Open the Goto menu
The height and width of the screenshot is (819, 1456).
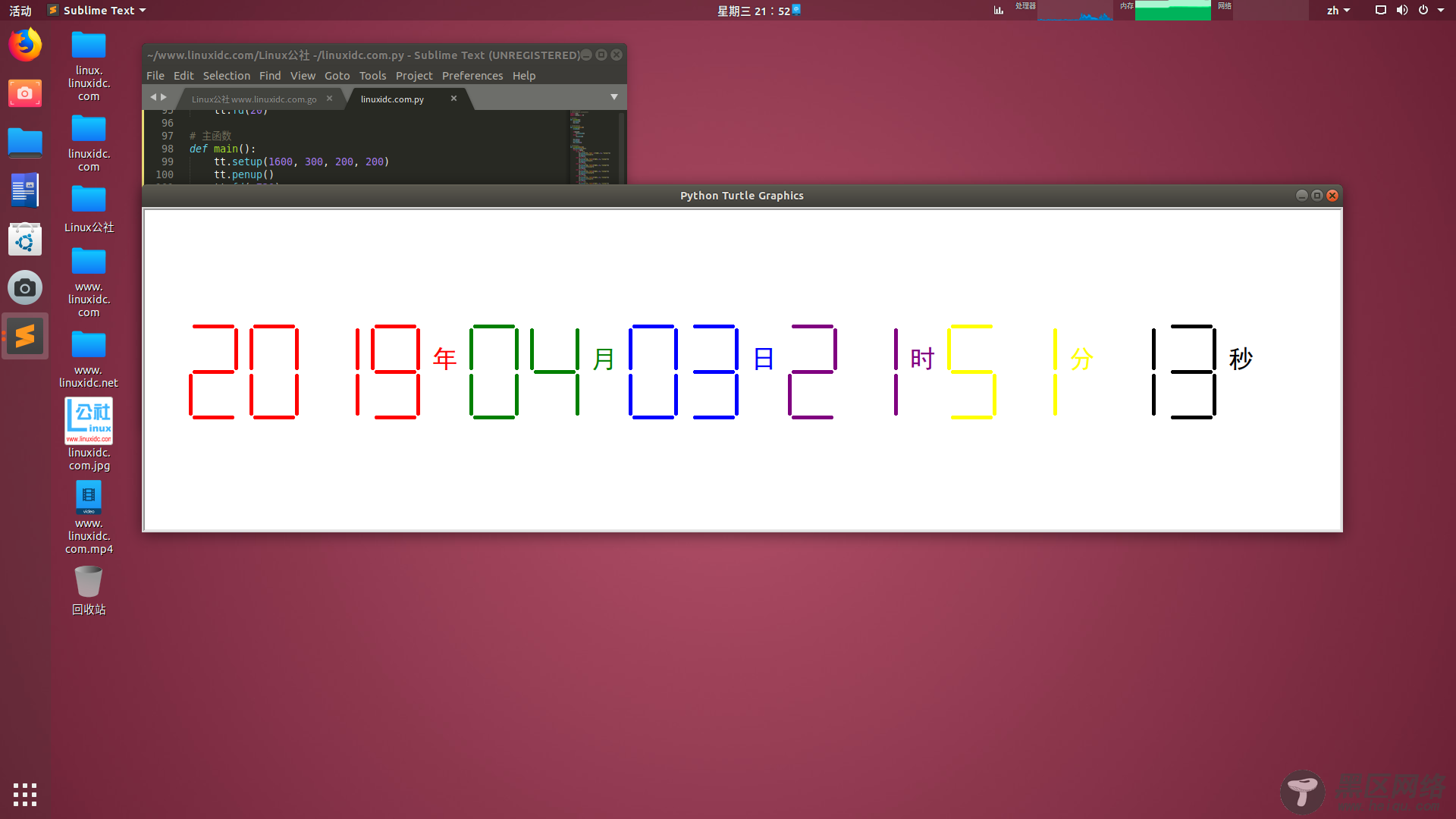337,76
